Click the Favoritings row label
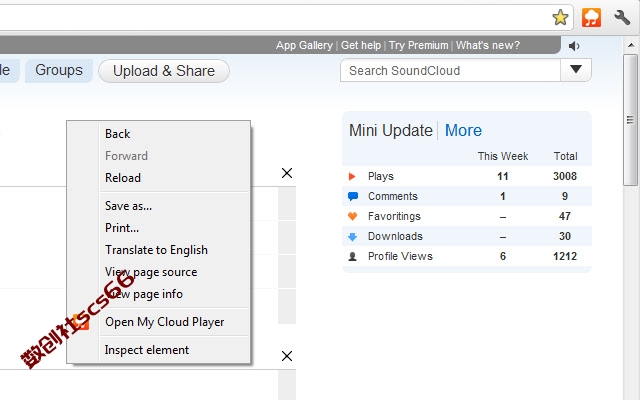The height and width of the screenshot is (400, 640). (x=394, y=216)
